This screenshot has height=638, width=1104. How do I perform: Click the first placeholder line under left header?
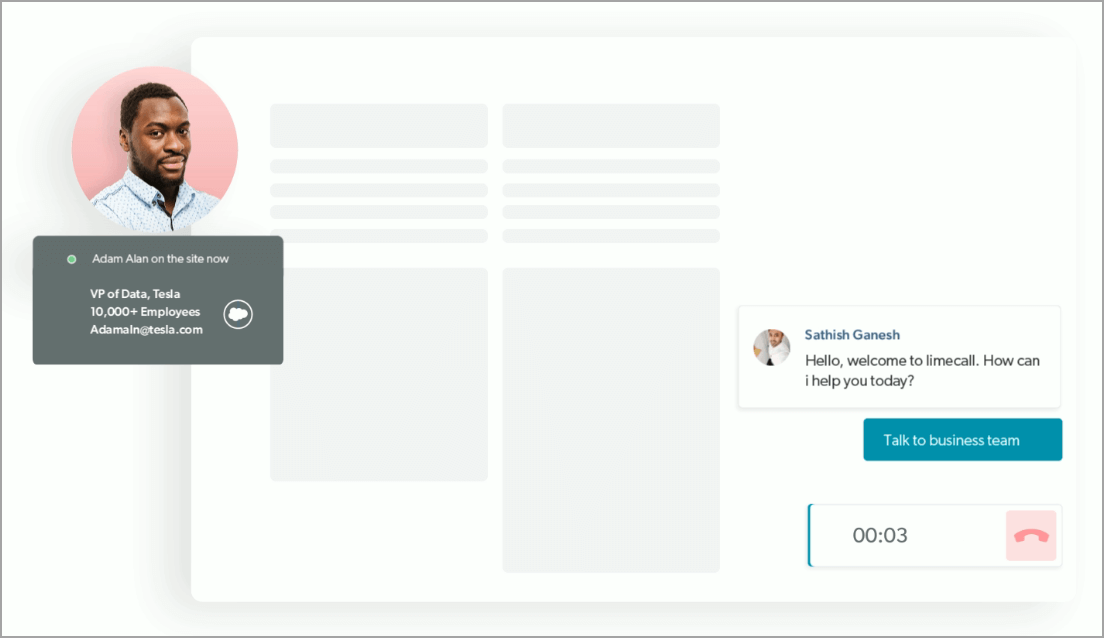tap(379, 166)
